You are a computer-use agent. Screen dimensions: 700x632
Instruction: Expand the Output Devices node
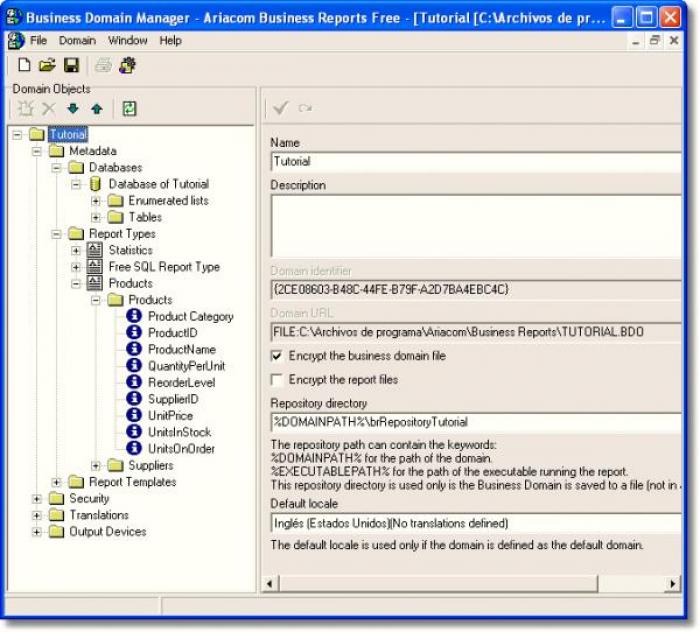point(37,532)
